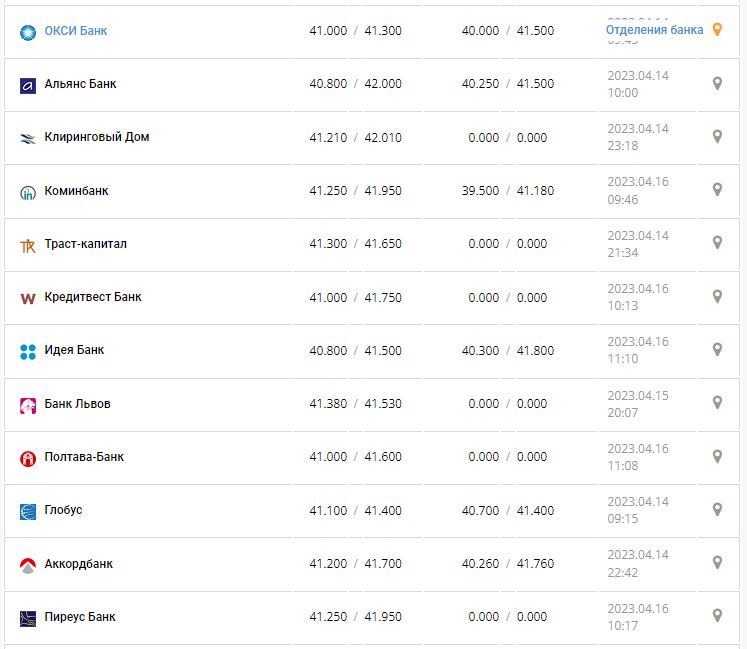The image size is (747, 649).
Task: Click the ОКСИ Банк logo icon
Action: point(28,32)
